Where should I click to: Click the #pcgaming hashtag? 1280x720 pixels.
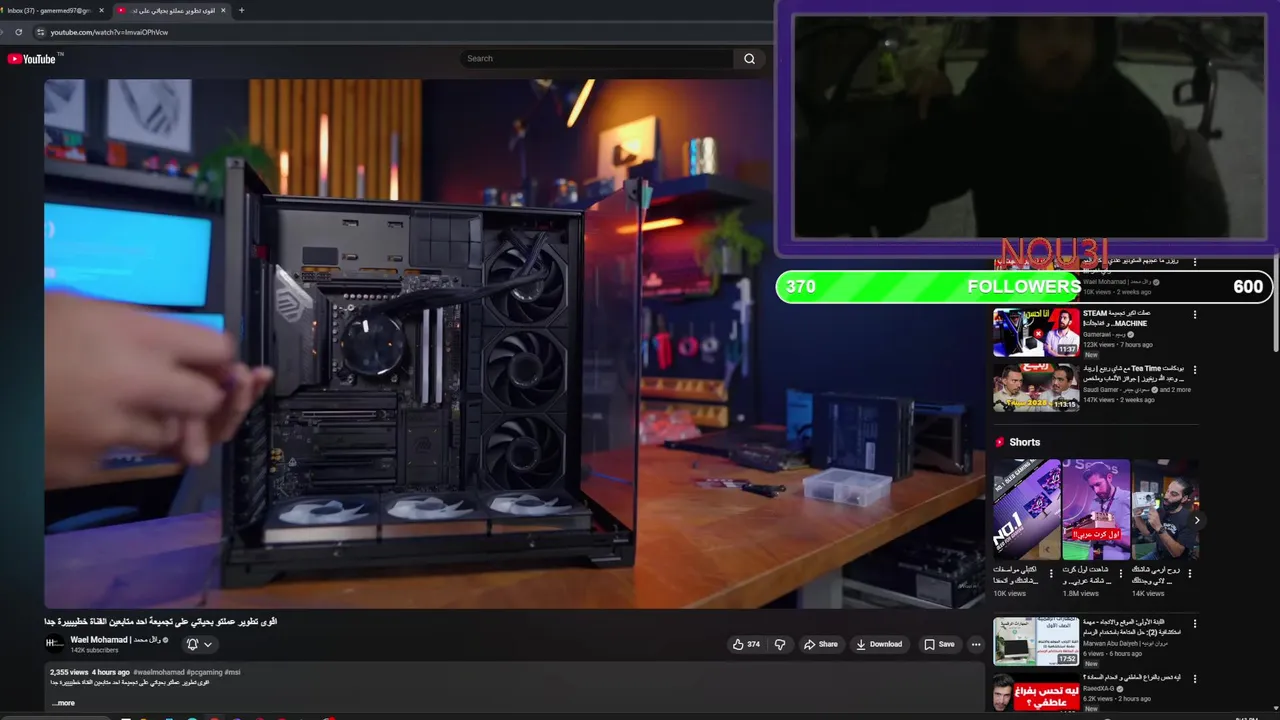(x=205, y=672)
